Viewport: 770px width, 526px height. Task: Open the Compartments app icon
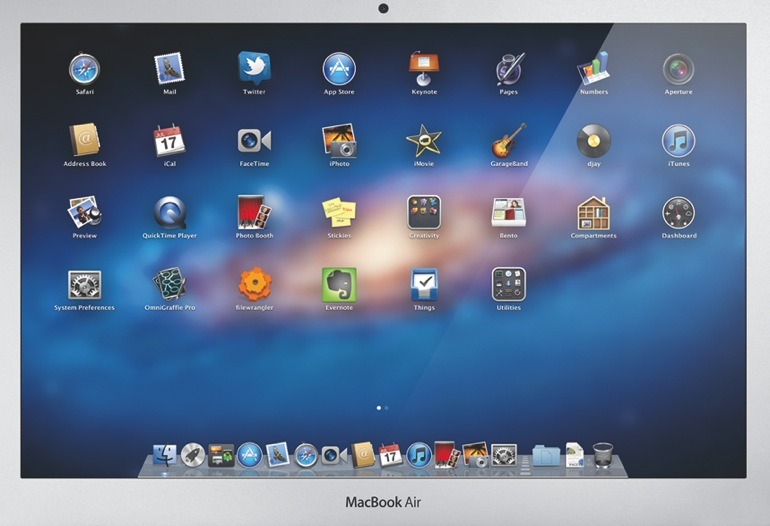click(594, 213)
